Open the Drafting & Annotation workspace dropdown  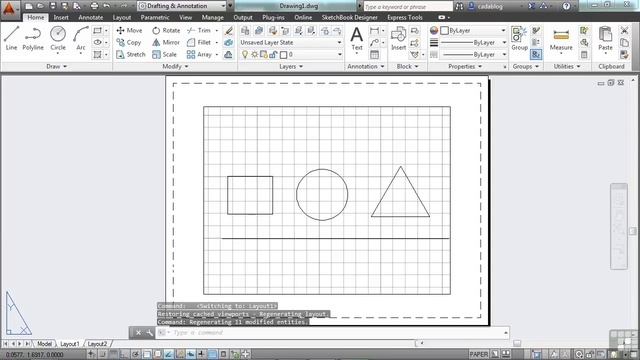[182, 6]
